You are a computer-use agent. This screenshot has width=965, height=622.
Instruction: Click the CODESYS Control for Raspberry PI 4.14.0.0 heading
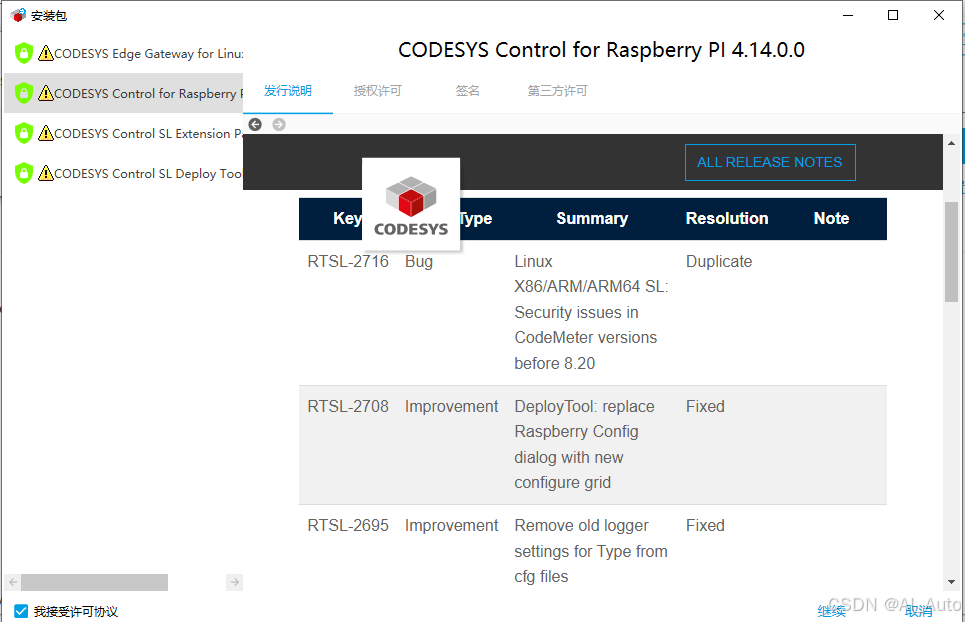601,50
